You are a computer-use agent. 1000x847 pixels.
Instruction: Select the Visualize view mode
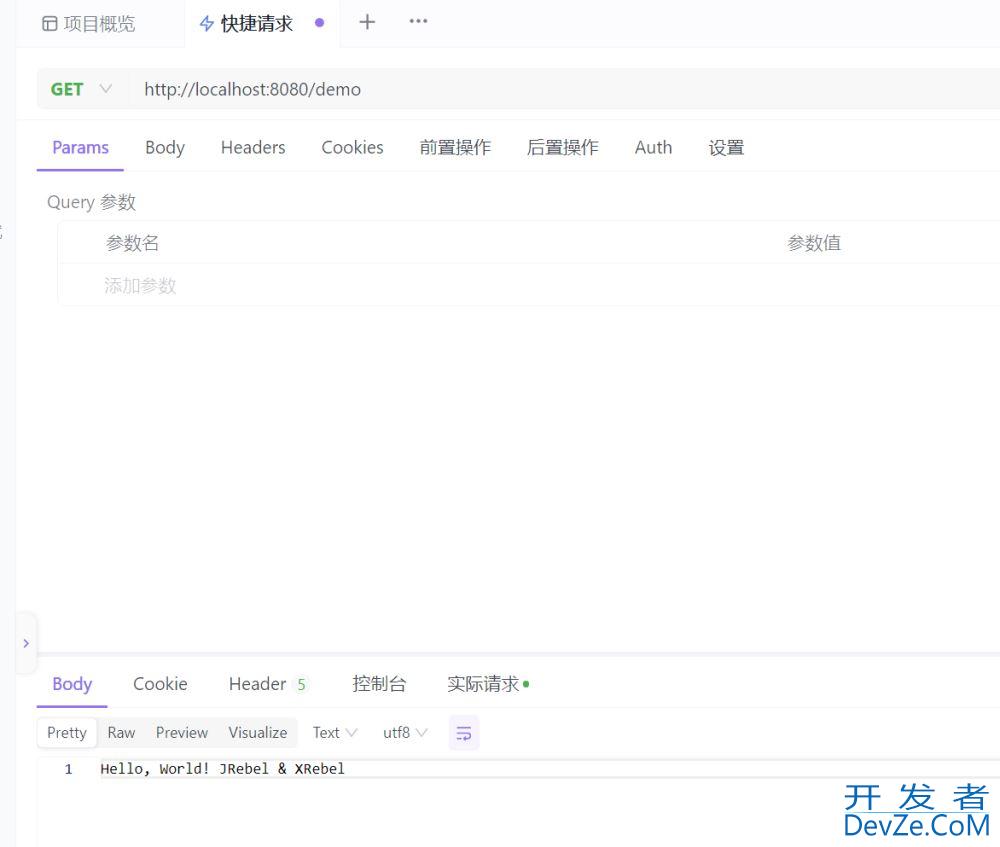coord(258,732)
